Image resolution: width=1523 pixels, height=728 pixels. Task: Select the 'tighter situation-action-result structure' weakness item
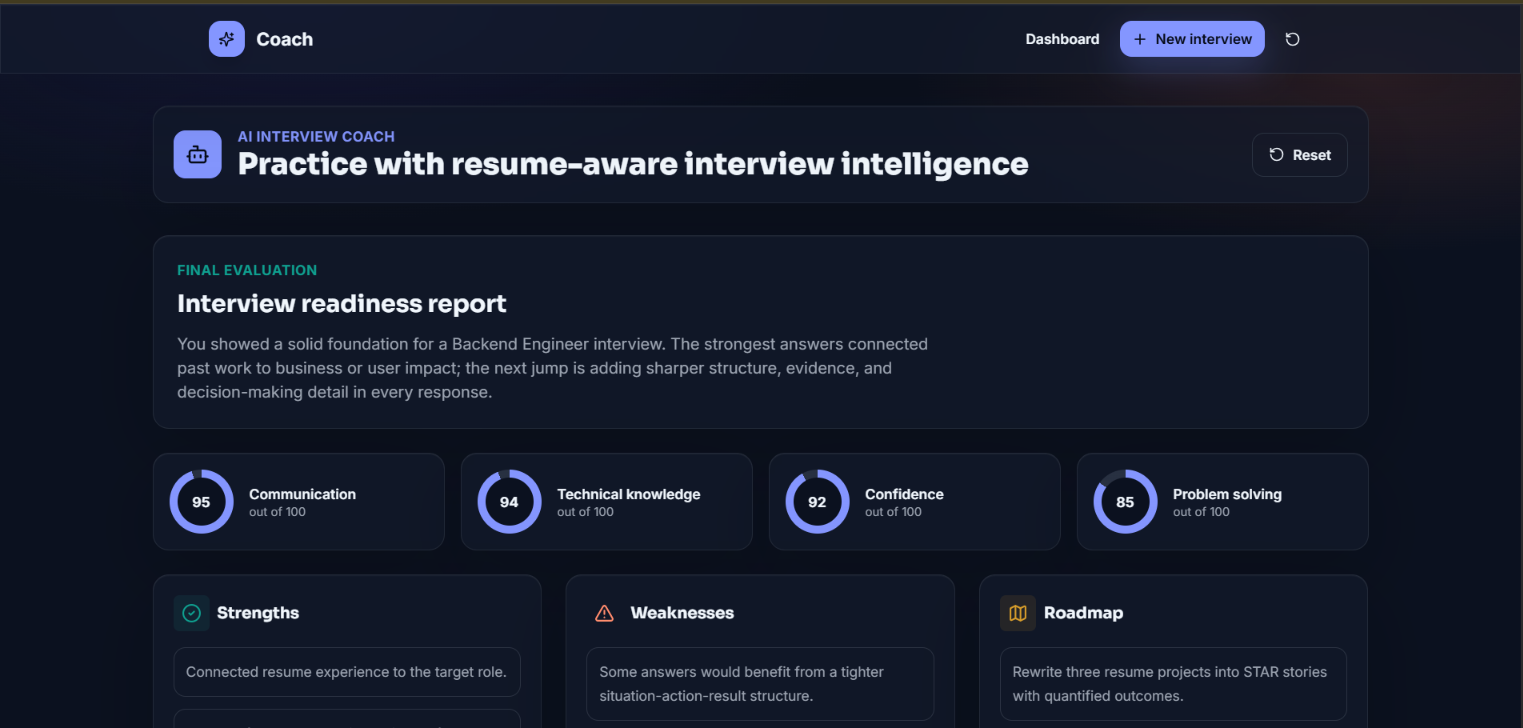click(x=760, y=684)
